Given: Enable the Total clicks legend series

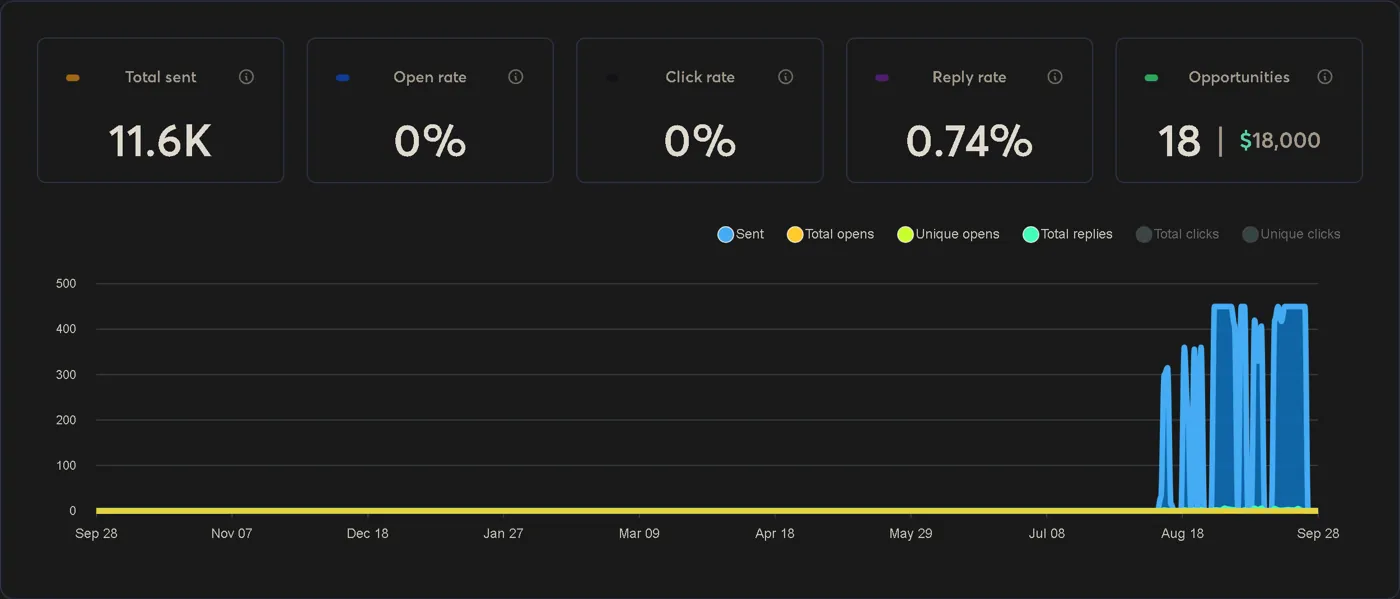Looking at the screenshot, I should pyautogui.click(x=1178, y=234).
